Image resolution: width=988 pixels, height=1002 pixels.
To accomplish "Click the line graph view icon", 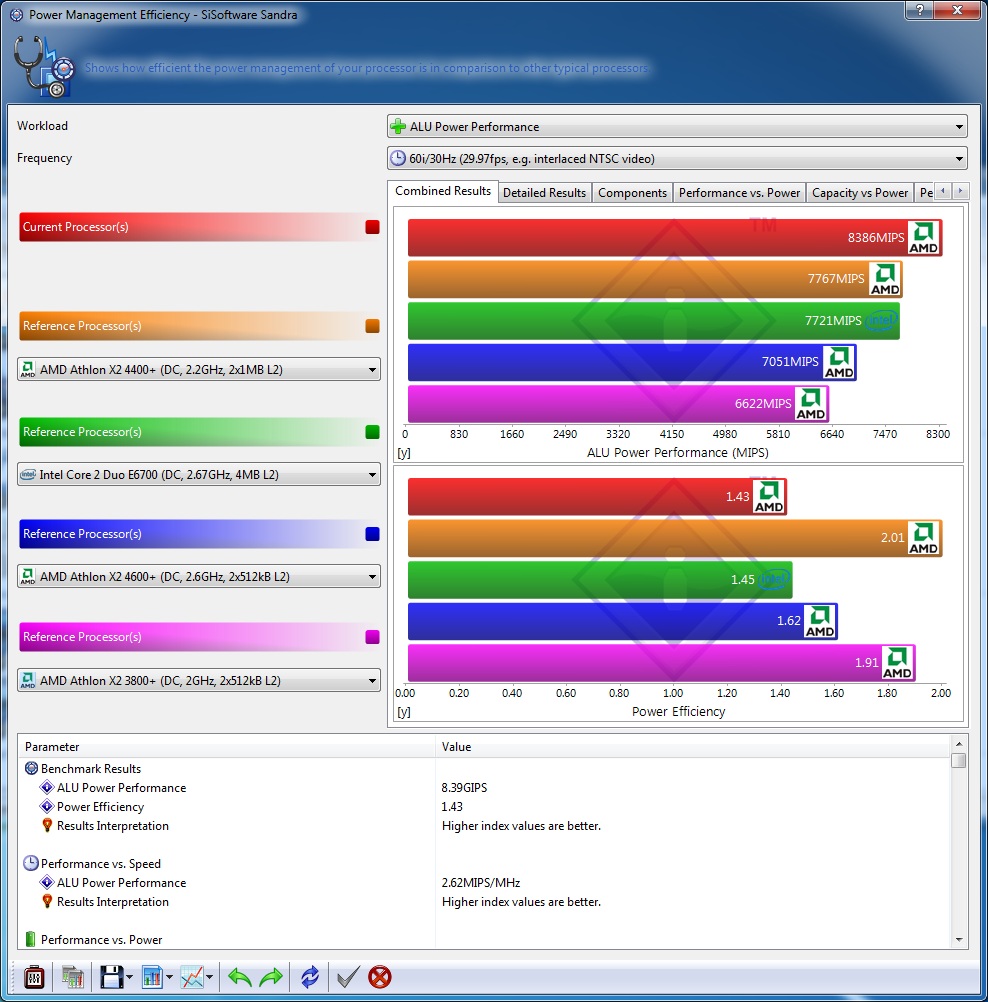I will click(192, 977).
